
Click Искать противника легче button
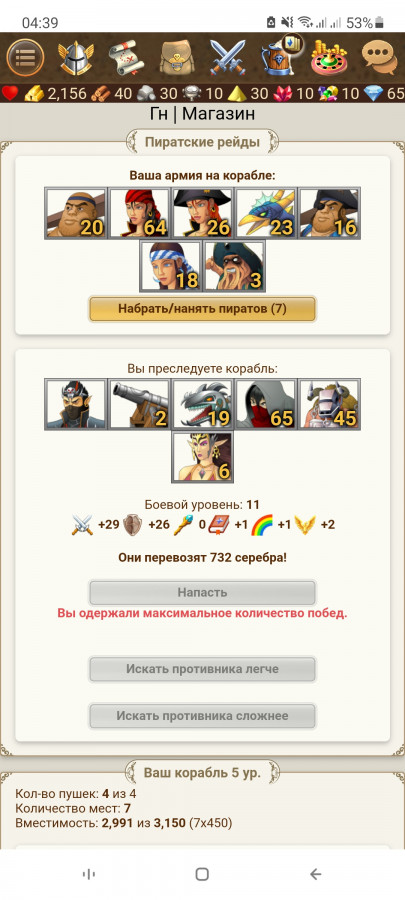coord(202,669)
